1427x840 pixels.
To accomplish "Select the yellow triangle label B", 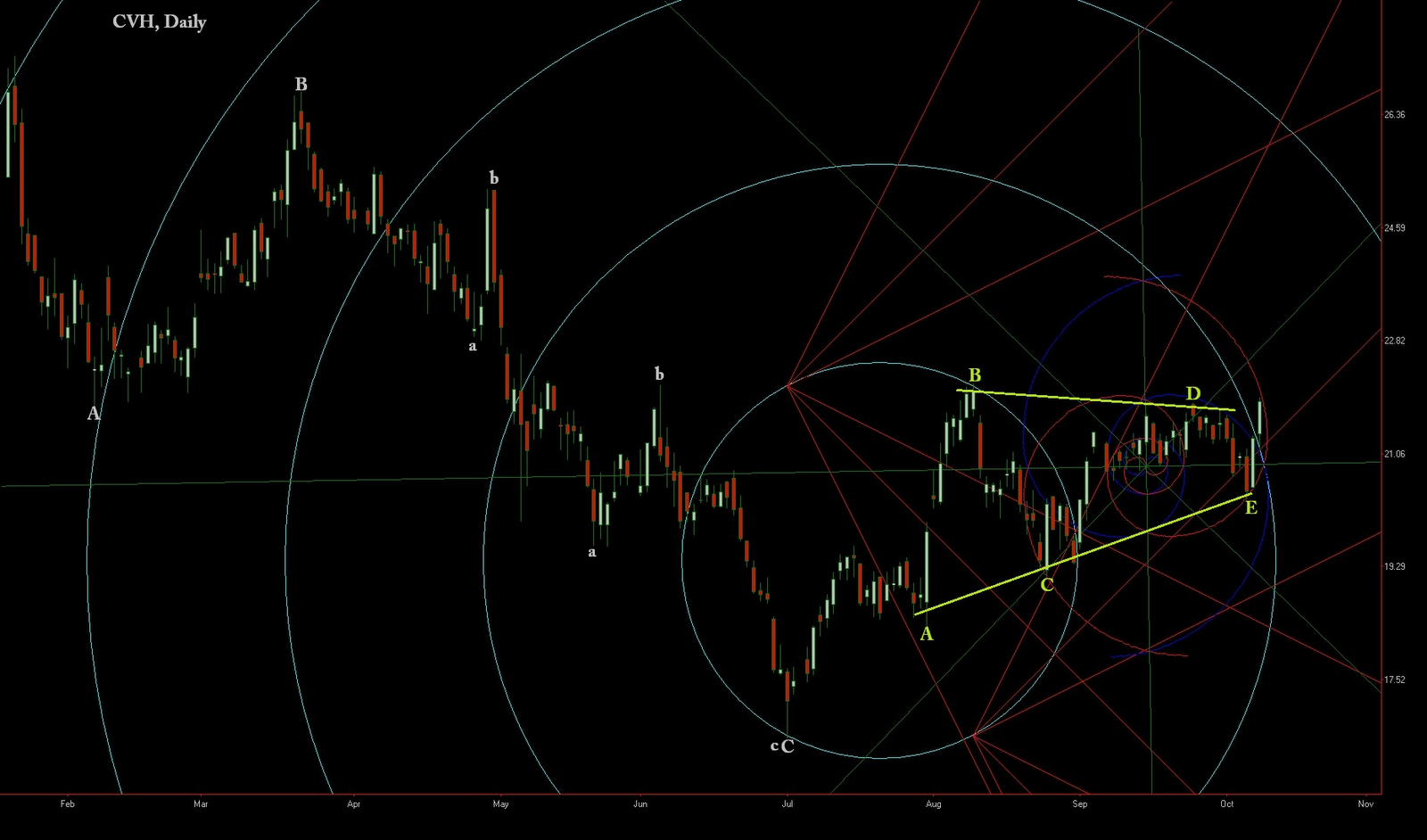I will (975, 375).
